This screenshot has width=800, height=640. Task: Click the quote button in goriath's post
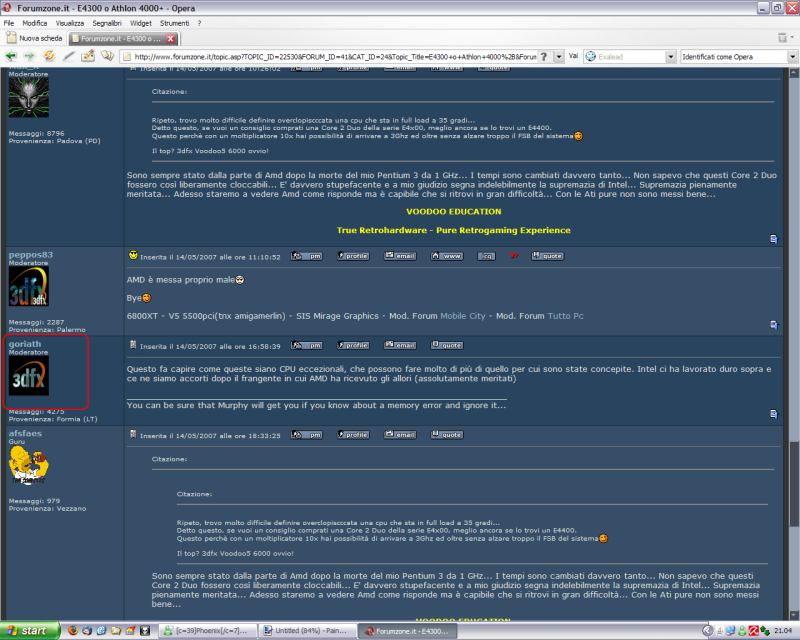(x=446, y=345)
